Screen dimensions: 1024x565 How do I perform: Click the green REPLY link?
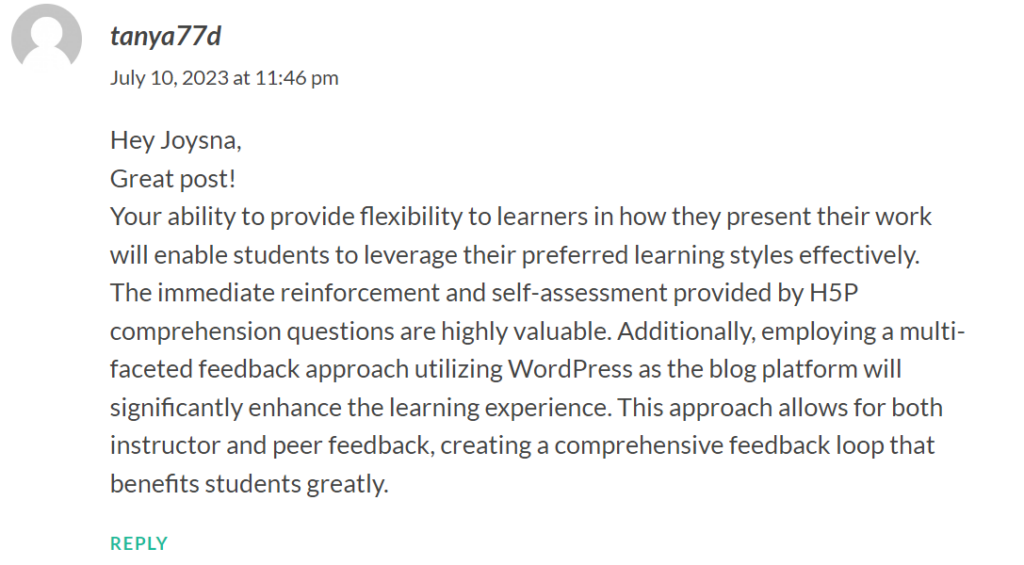[139, 543]
